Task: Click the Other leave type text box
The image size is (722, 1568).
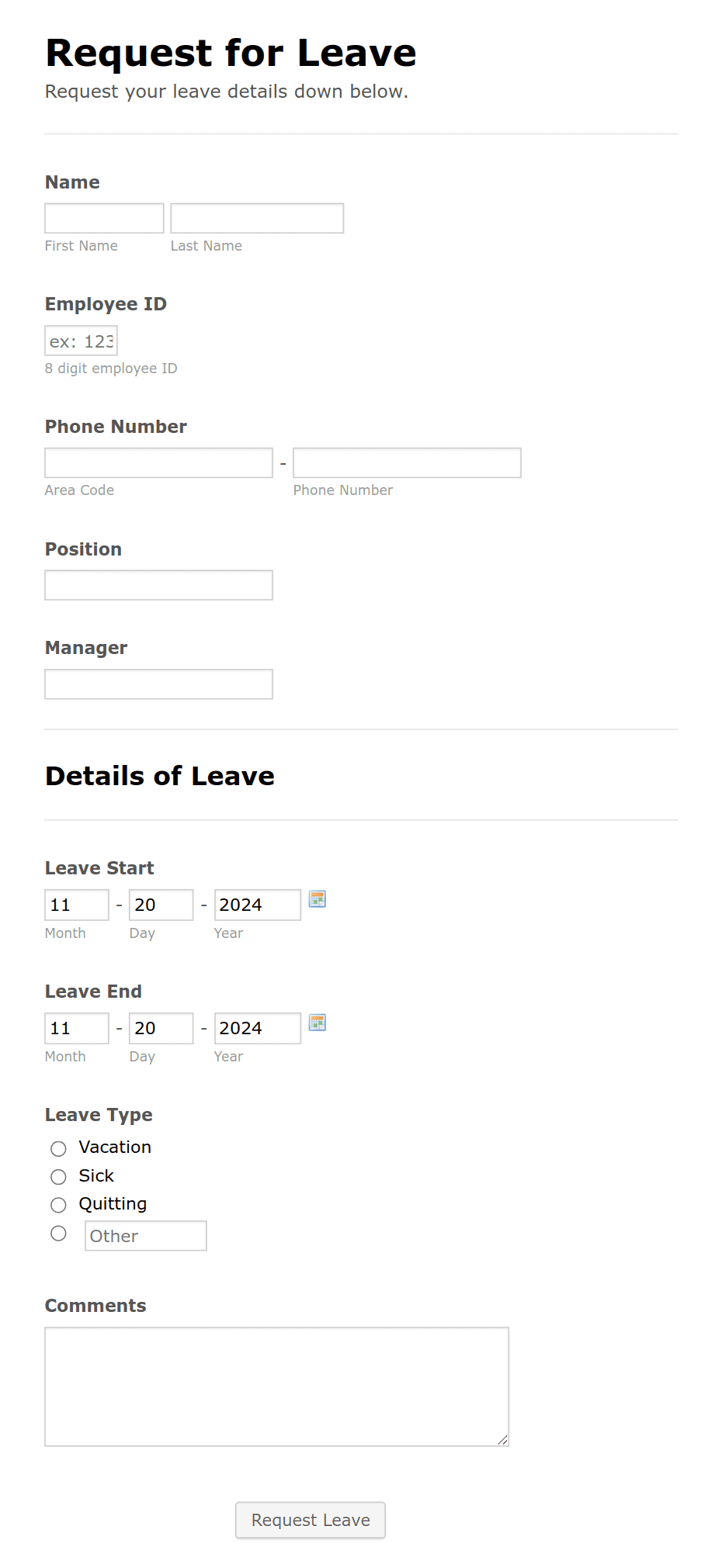Action: pyautogui.click(x=146, y=1236)
